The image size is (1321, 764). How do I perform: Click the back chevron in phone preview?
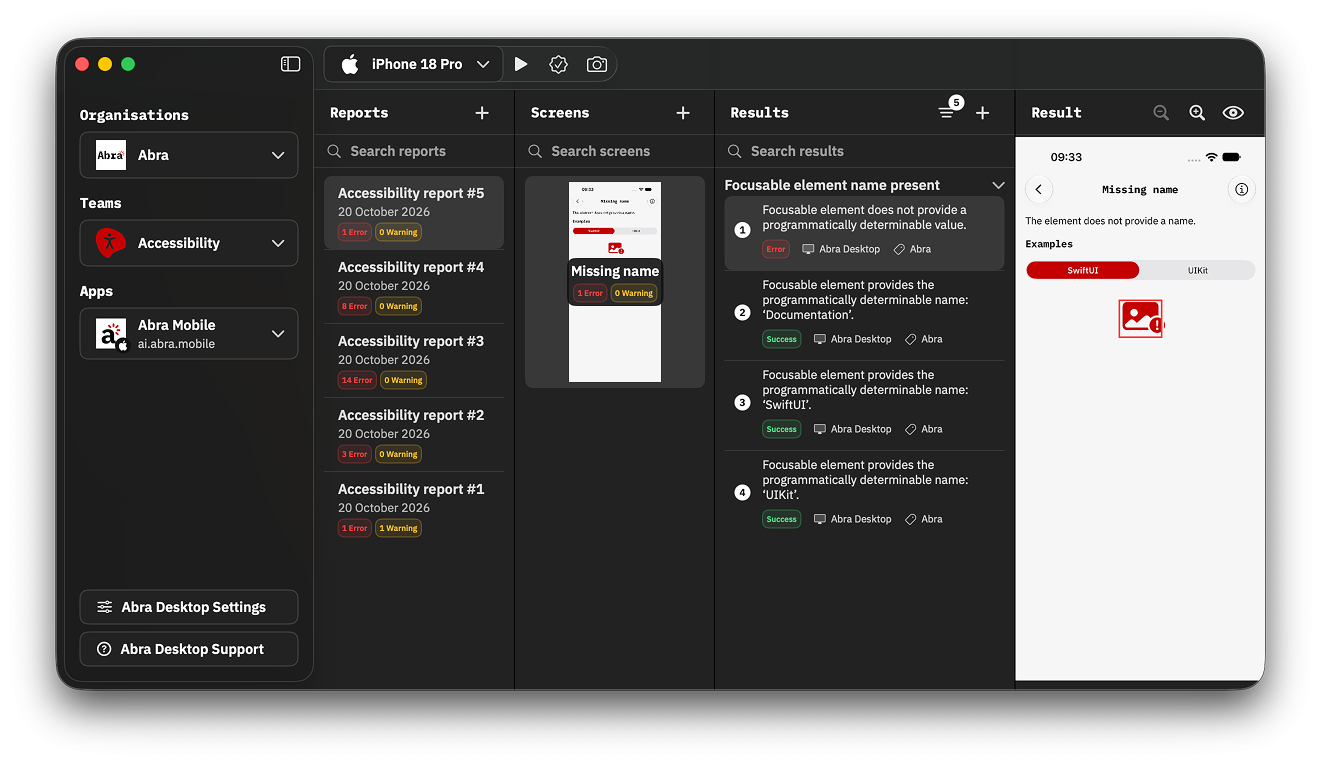point(1039,189)
